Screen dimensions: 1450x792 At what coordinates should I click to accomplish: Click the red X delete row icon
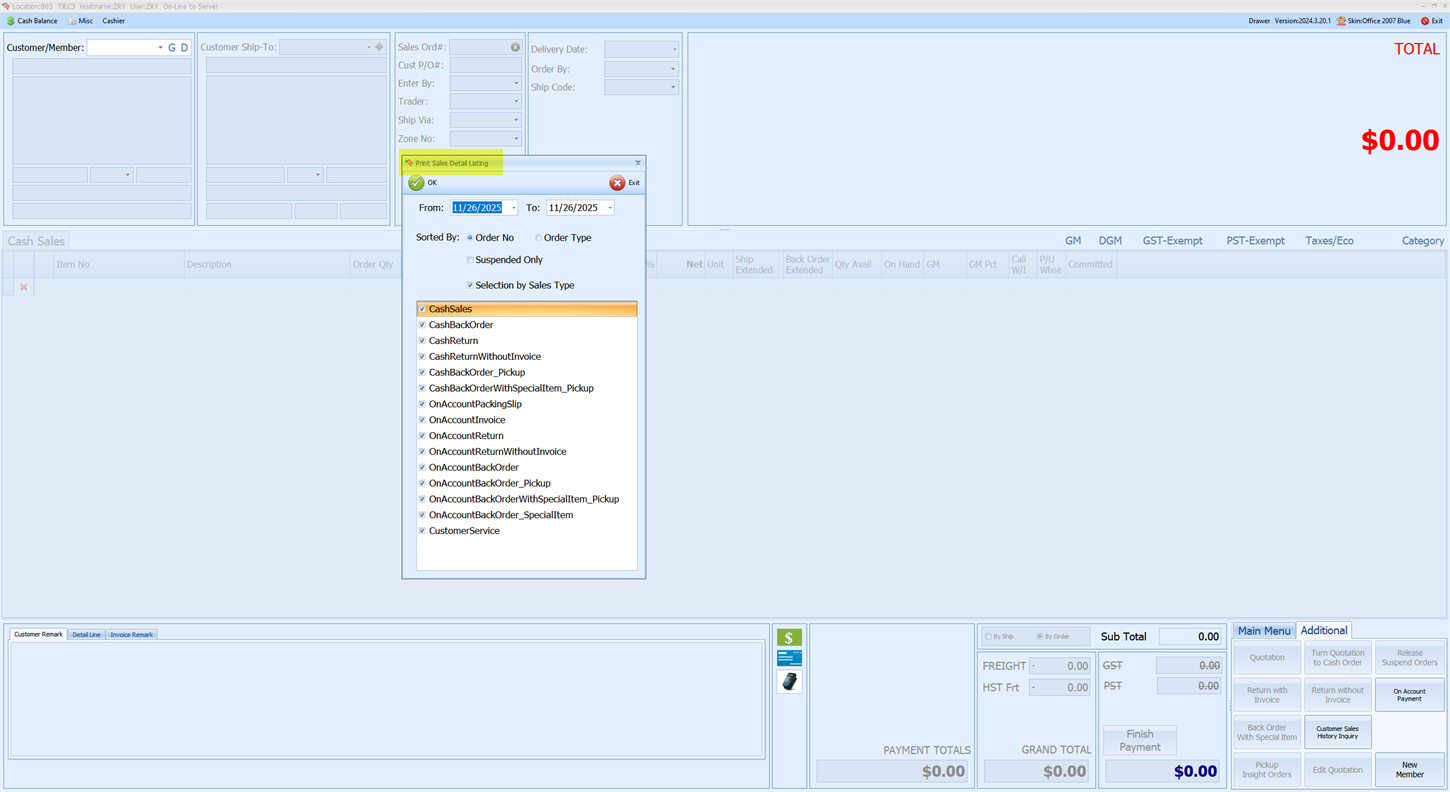[x=24, y=287]
